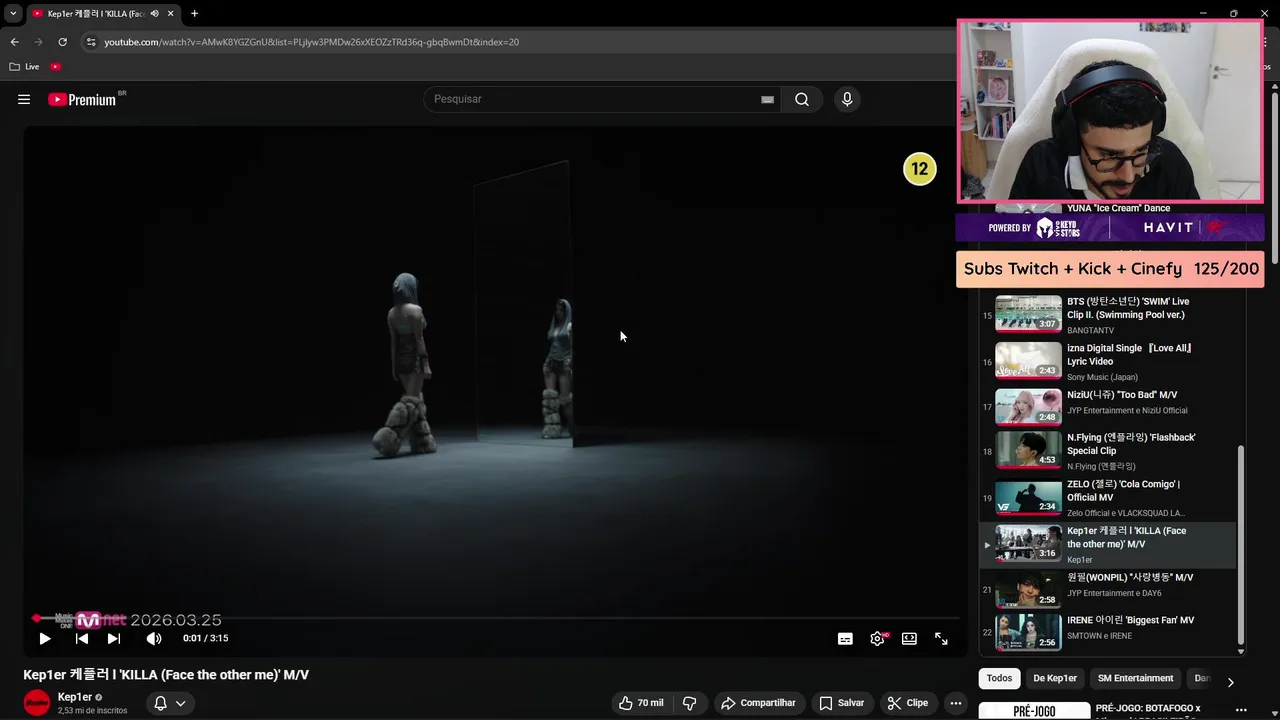Click the '12' age rating badge
This screenshot has width=1280, height=720.
tap(919, 169)
